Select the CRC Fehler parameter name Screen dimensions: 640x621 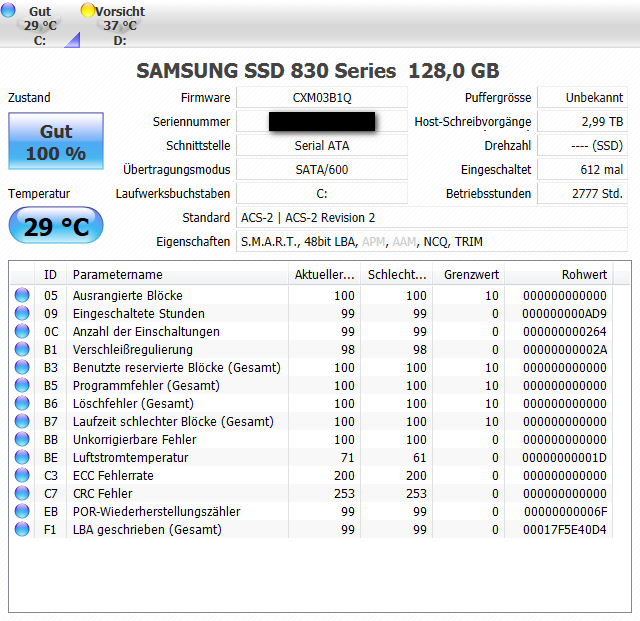(102, 494)
